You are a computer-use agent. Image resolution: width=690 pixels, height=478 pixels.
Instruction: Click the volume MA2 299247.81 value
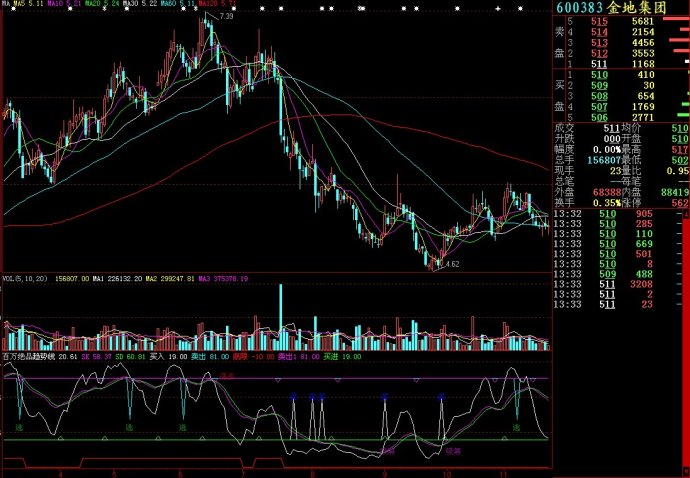[170, 279]
